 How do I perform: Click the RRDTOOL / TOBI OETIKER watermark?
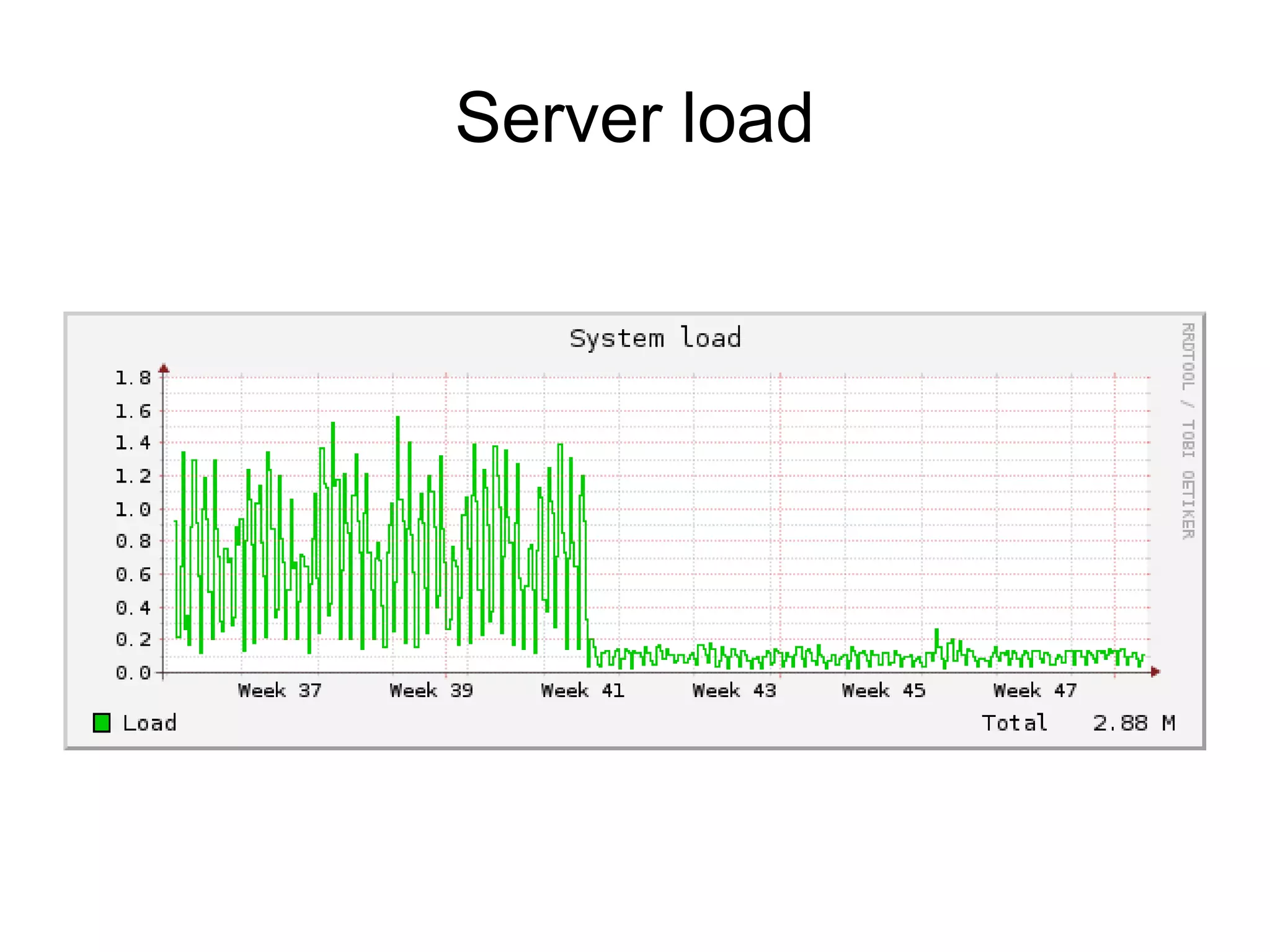[x=1187, y=430]
